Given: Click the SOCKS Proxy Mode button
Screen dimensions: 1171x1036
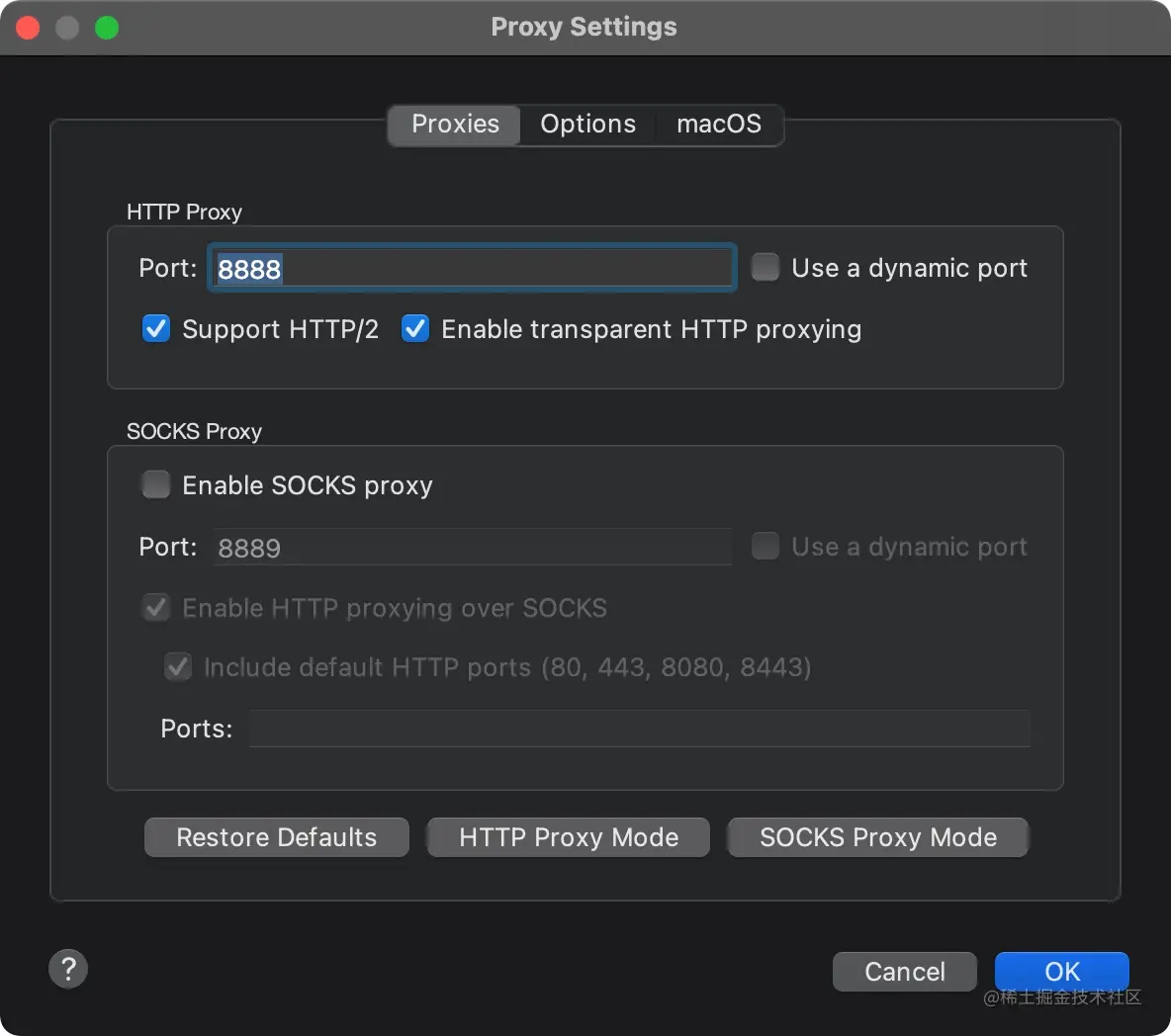Looking at the screenshot, I should [877, 837].
